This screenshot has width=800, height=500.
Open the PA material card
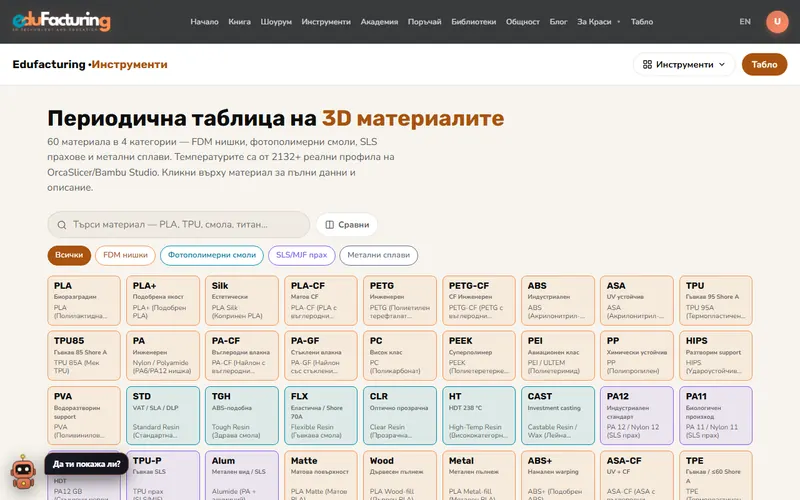tap(163, 356)
